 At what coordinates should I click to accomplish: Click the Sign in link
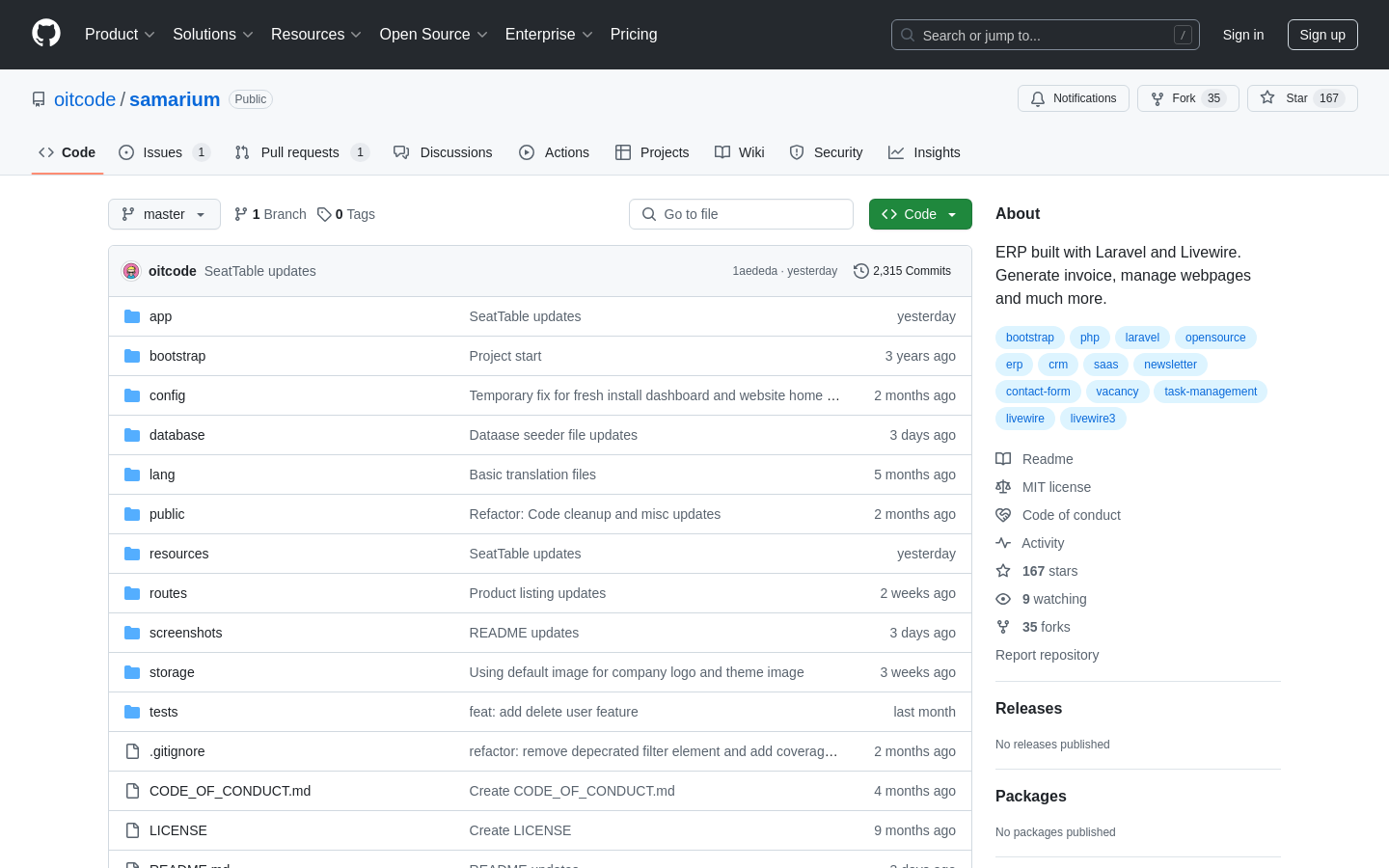point(1243,35)
